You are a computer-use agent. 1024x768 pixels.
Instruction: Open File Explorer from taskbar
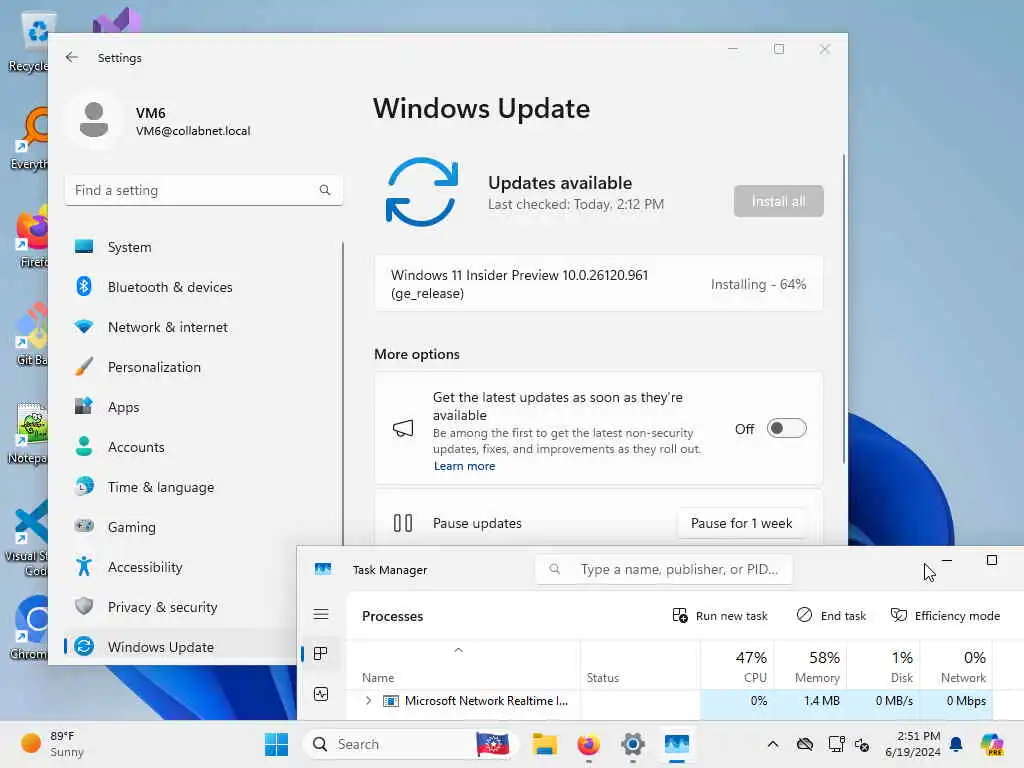pos(545,744)
